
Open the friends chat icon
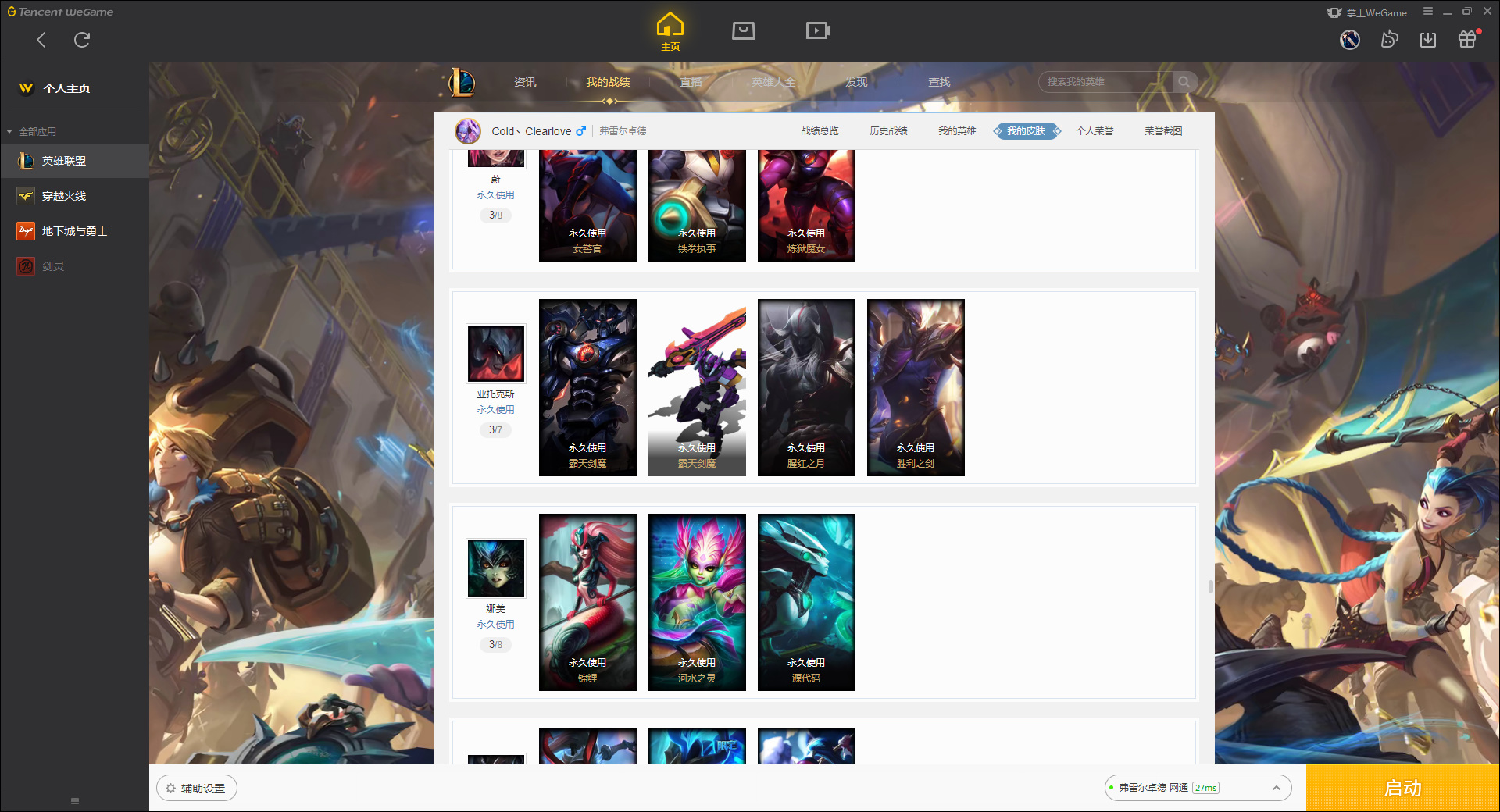coord(1389,39)
